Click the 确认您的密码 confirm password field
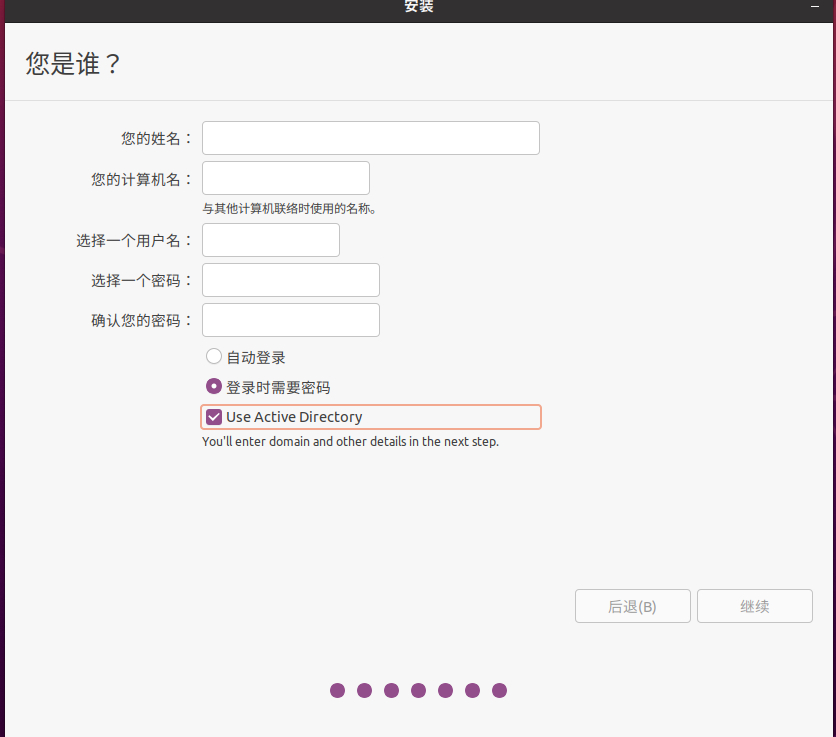 pyautogui.click(x=291, y=320)
